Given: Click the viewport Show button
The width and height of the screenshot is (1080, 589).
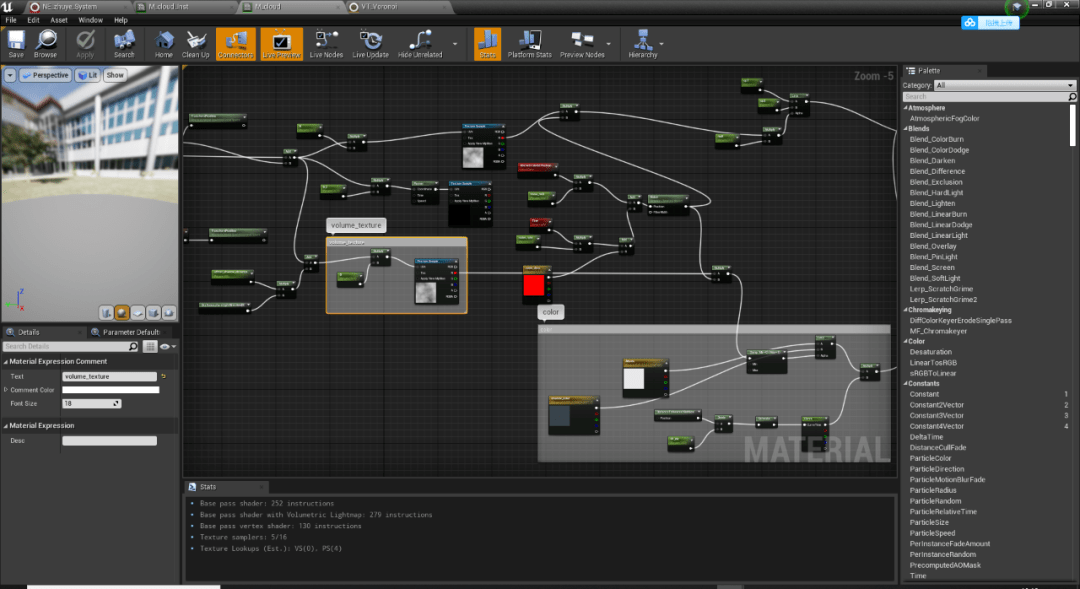Looking at the screenshot, I should point(115,75).
